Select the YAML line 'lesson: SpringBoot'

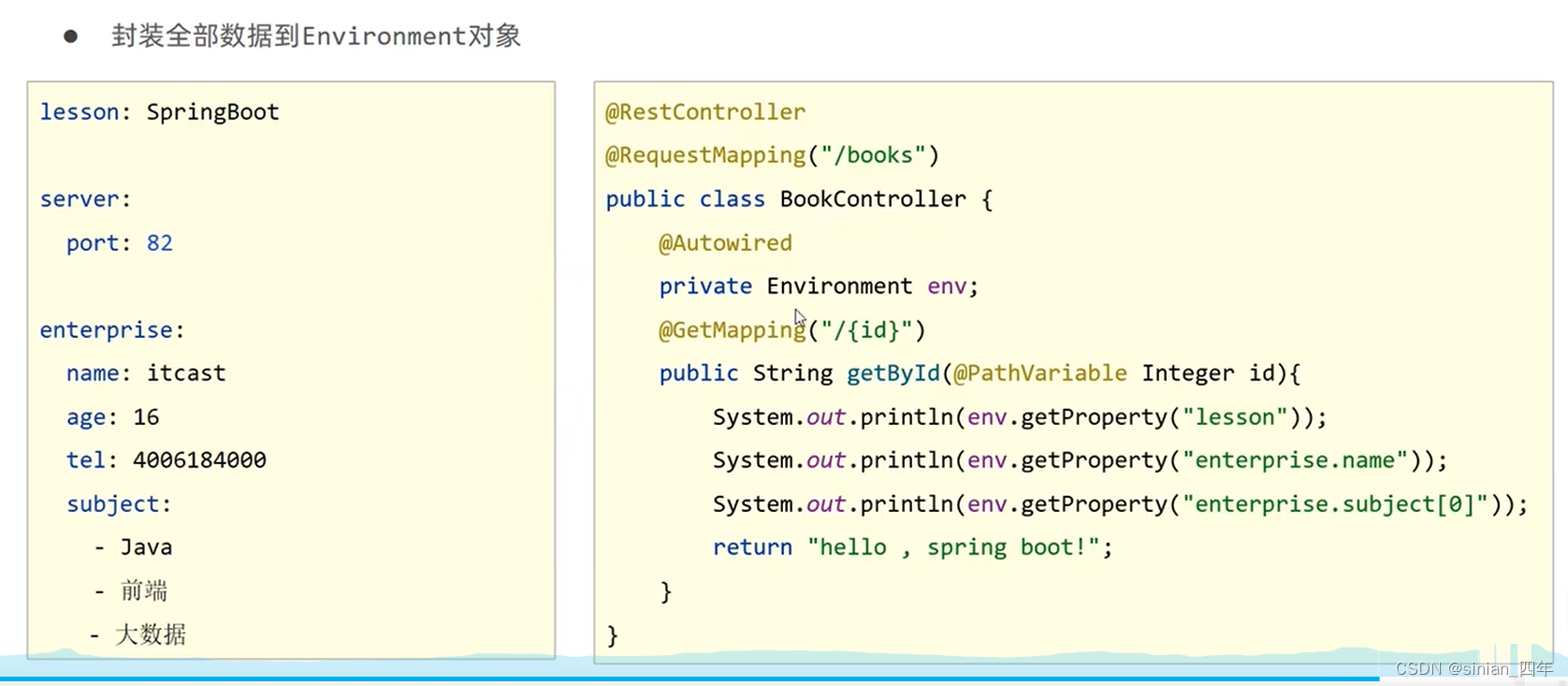pyautogui.click(x=159, y=112)
